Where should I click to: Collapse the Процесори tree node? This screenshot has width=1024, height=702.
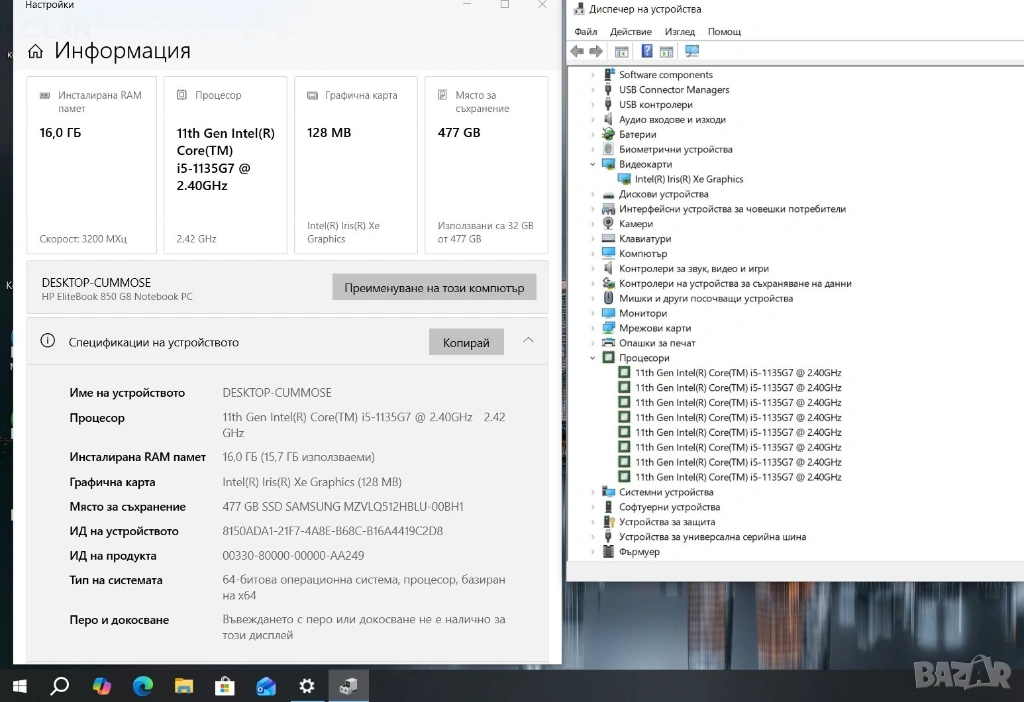point(592,358)
